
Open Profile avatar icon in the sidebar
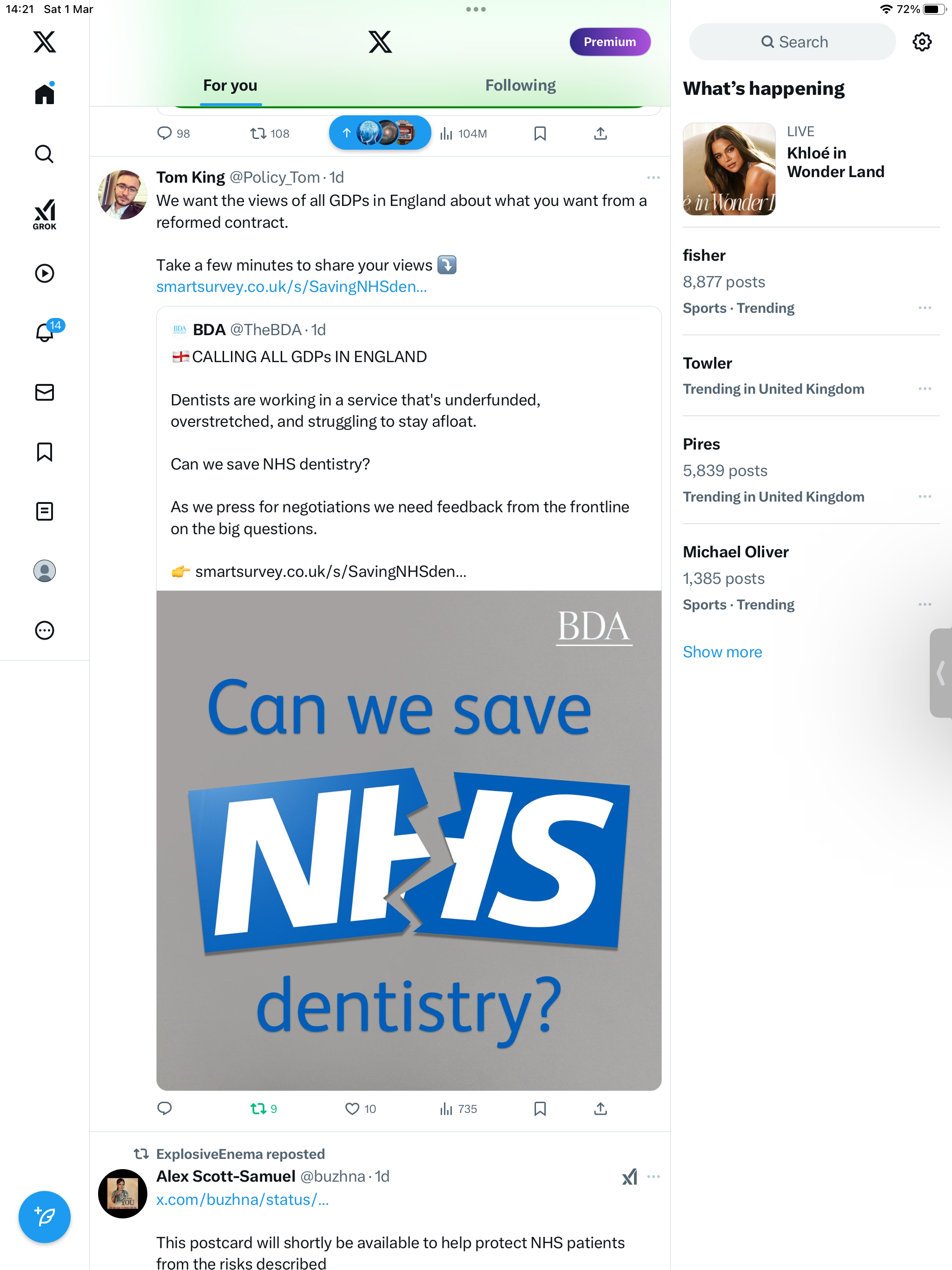(44, 571)
